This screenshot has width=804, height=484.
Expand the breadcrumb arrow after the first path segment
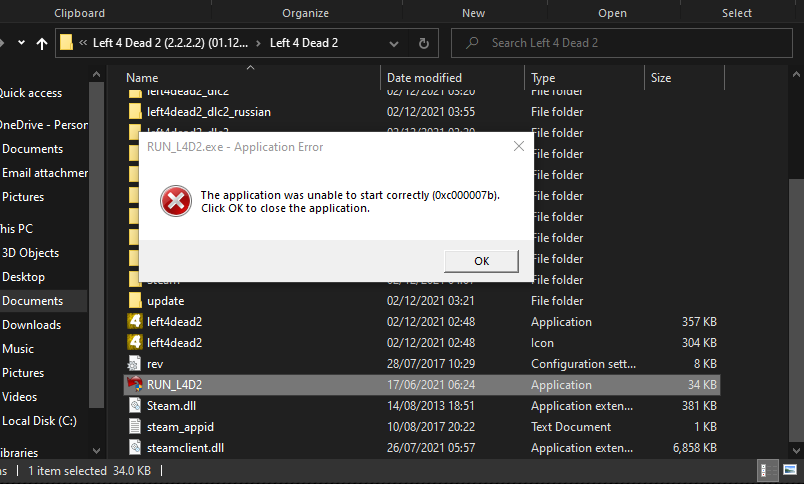[x=258, y=43]
